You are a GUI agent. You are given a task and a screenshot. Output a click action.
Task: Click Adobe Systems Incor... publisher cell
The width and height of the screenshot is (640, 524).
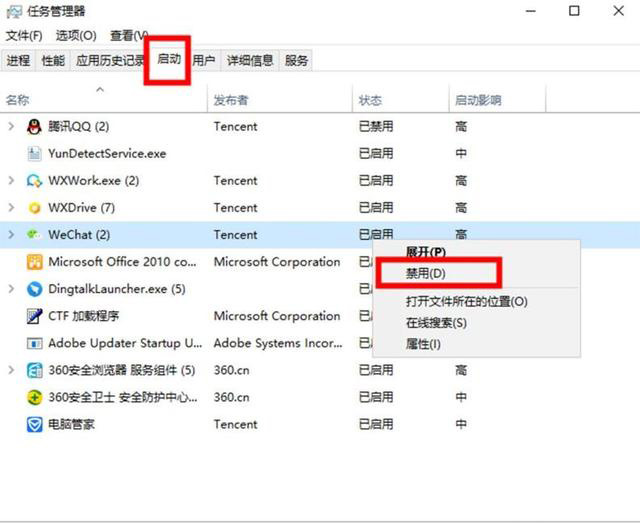(x=278, y=343)
